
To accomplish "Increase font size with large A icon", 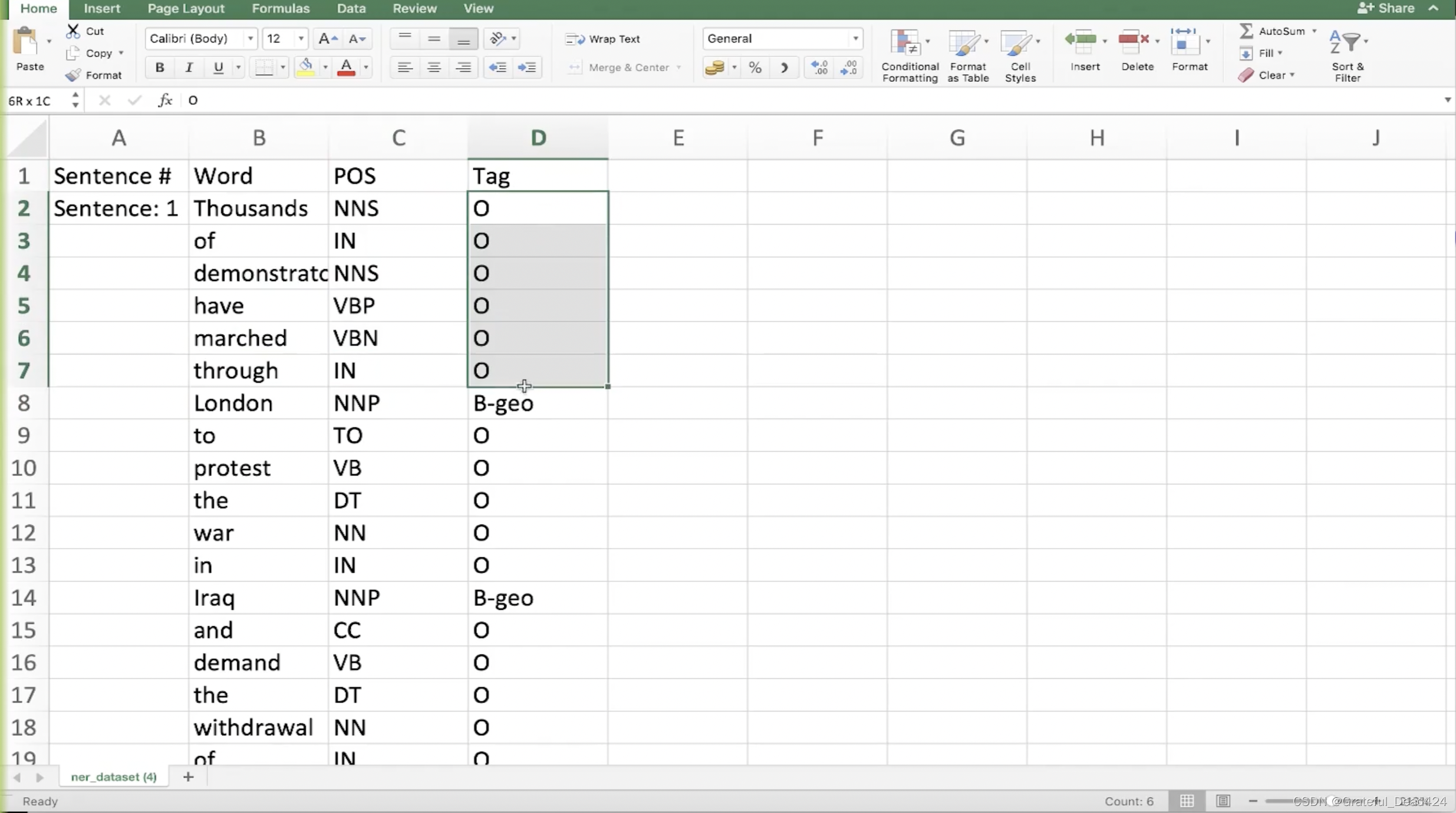I will [327, 39].
